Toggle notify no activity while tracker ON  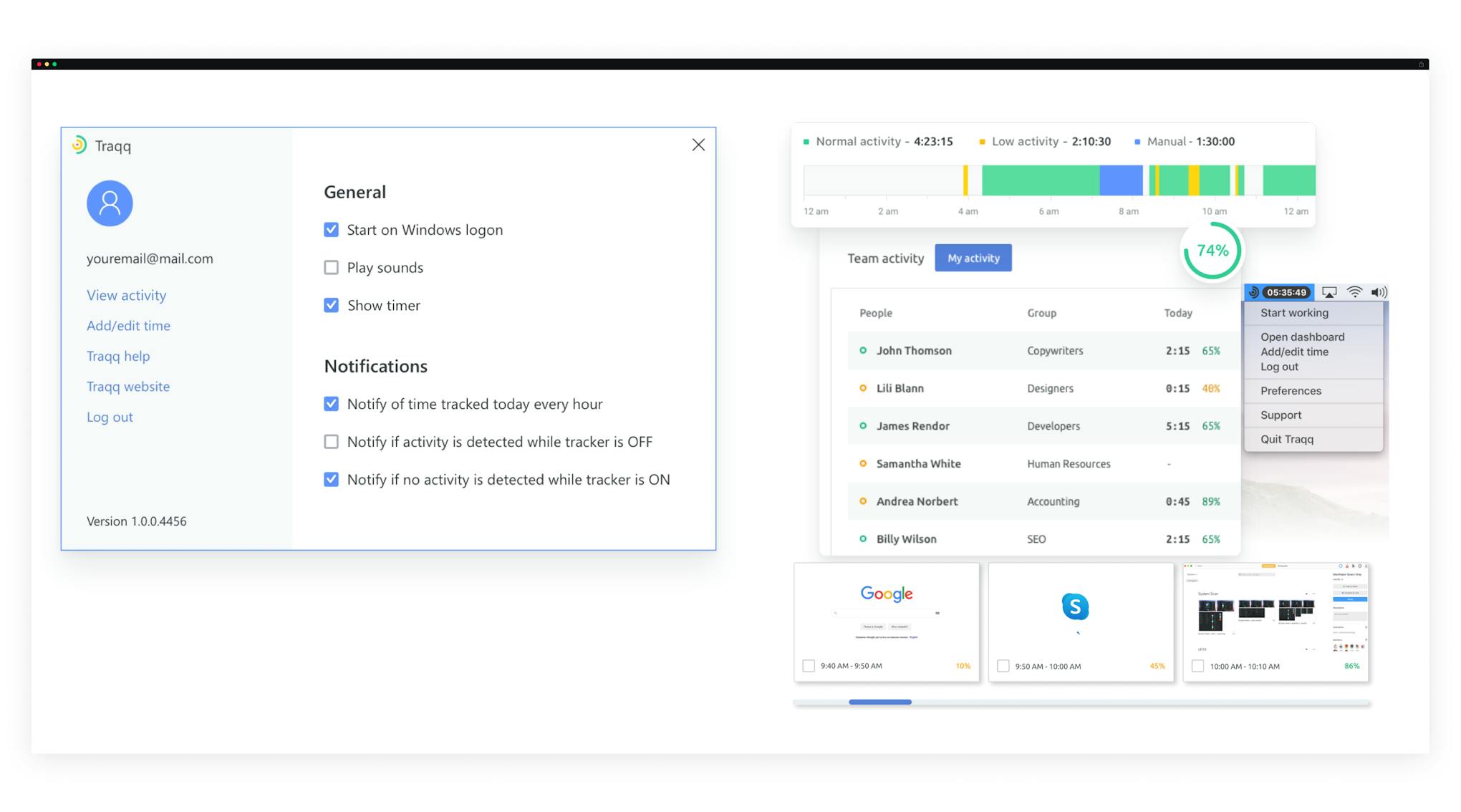(x=331, y=480)
